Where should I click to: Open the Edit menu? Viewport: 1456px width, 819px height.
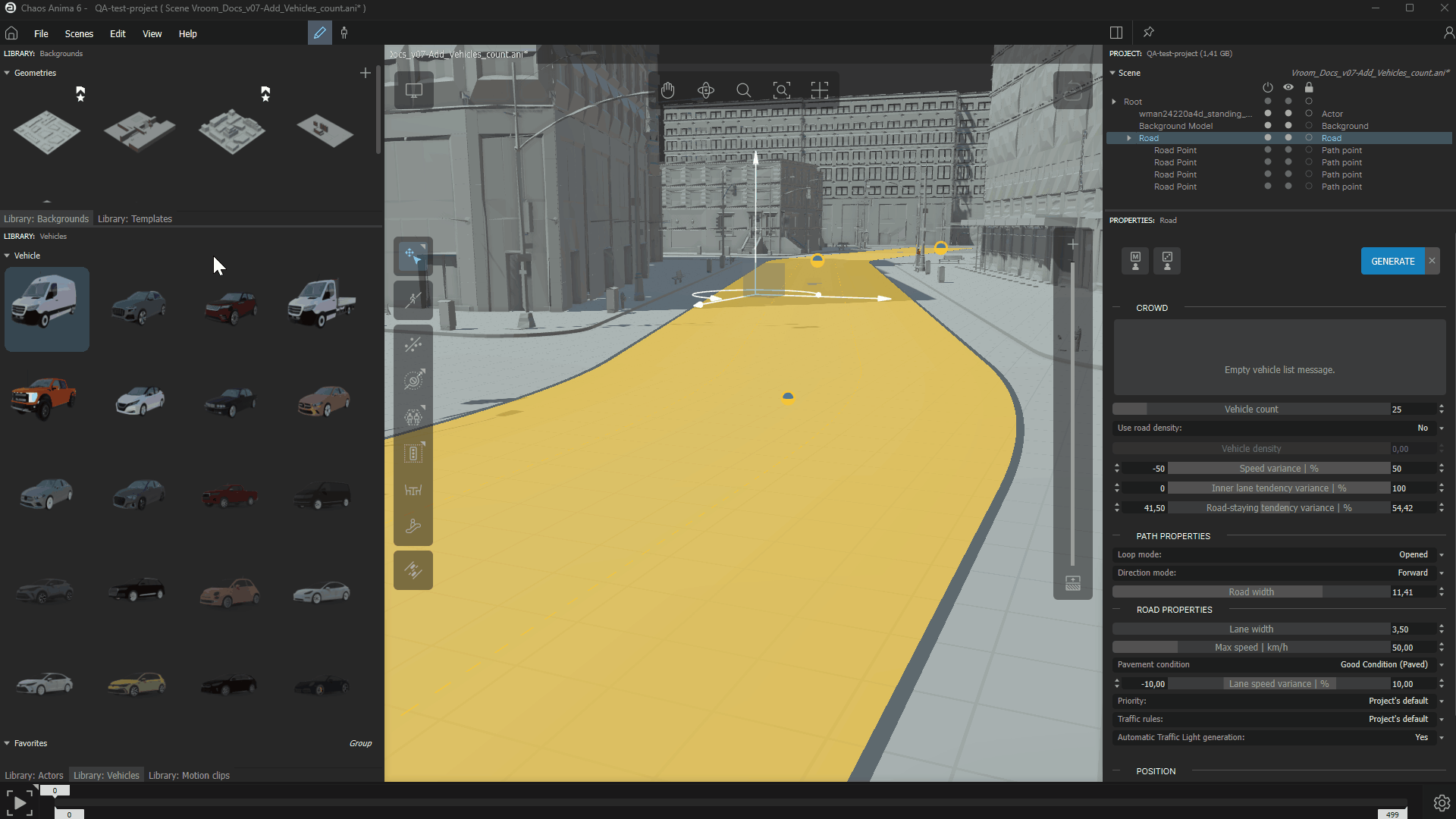pos(118,33)
